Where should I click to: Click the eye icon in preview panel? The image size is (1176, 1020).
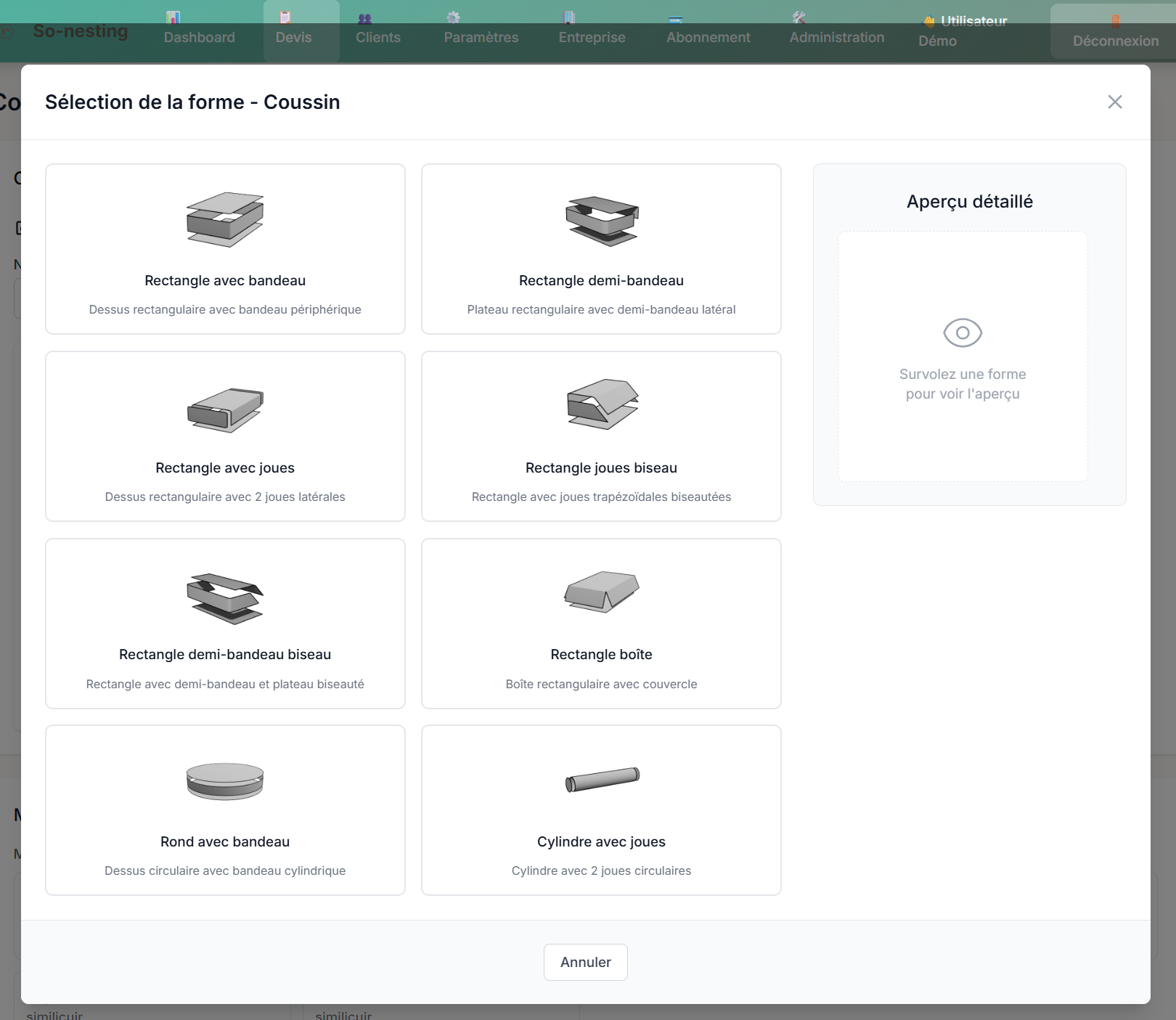(x=962, y=333)
